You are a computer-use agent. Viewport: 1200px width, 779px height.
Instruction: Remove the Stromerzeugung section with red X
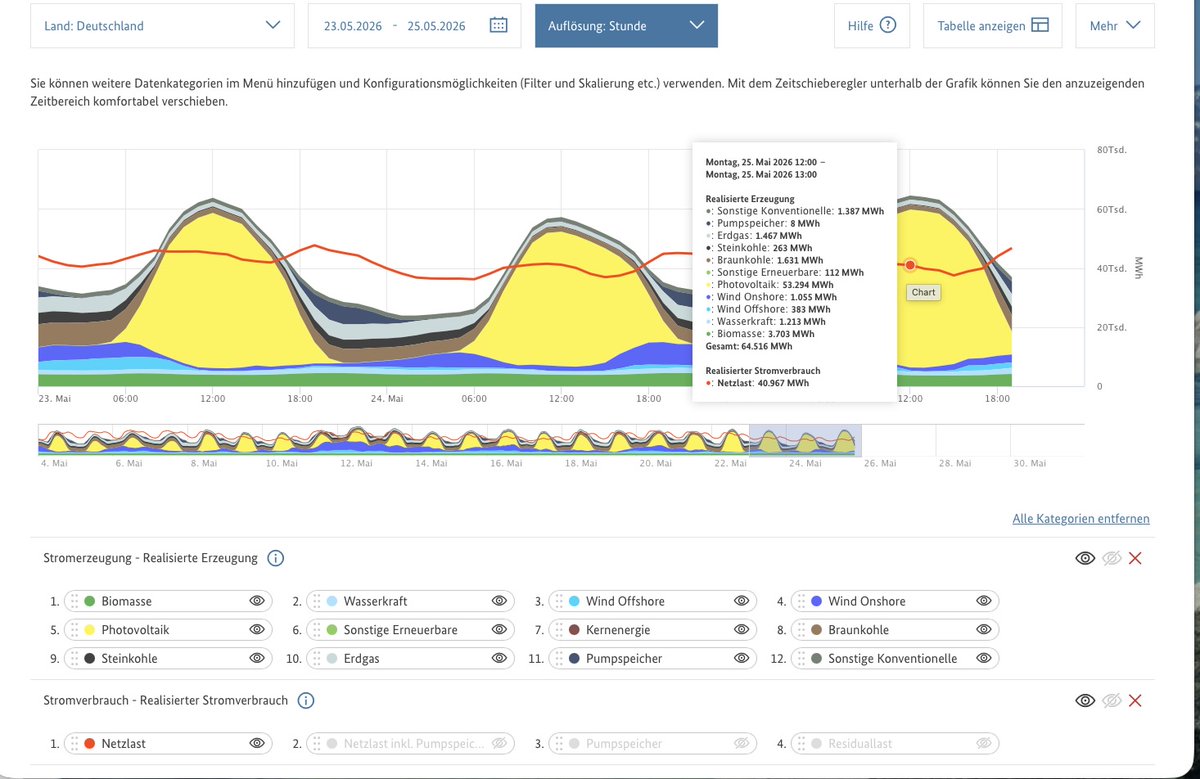(x=1135, y=558)
